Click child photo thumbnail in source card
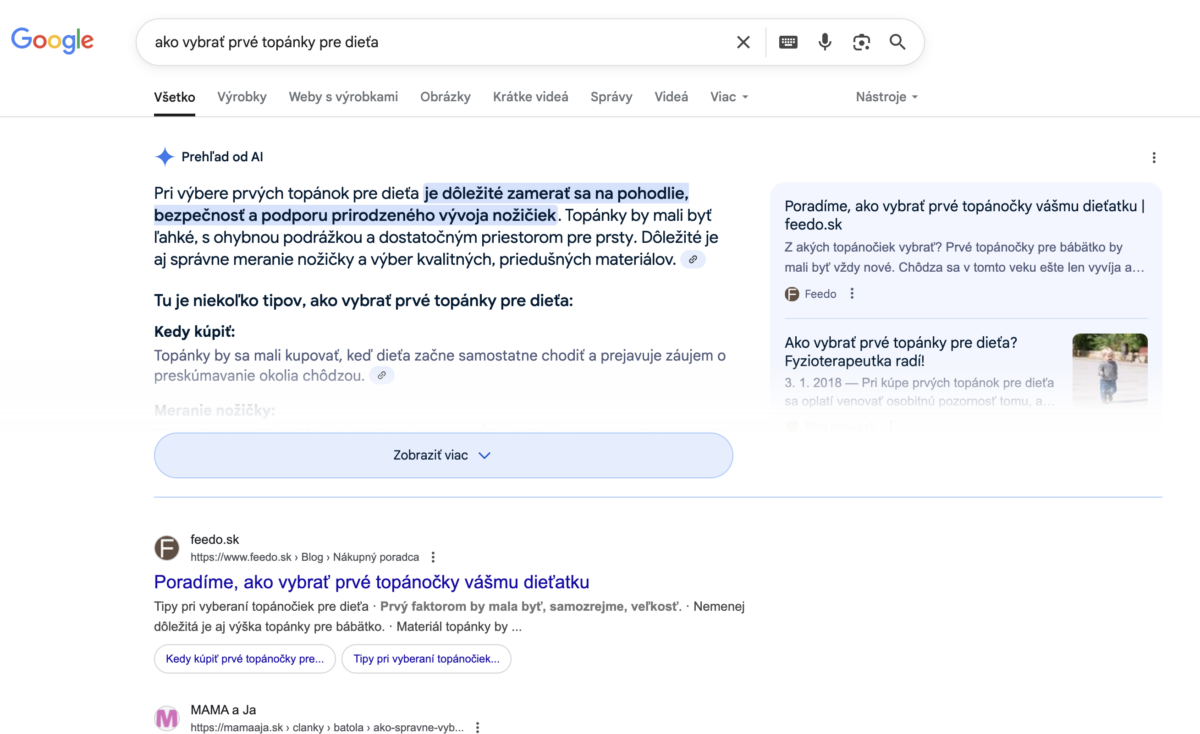 click(1110, 371)
